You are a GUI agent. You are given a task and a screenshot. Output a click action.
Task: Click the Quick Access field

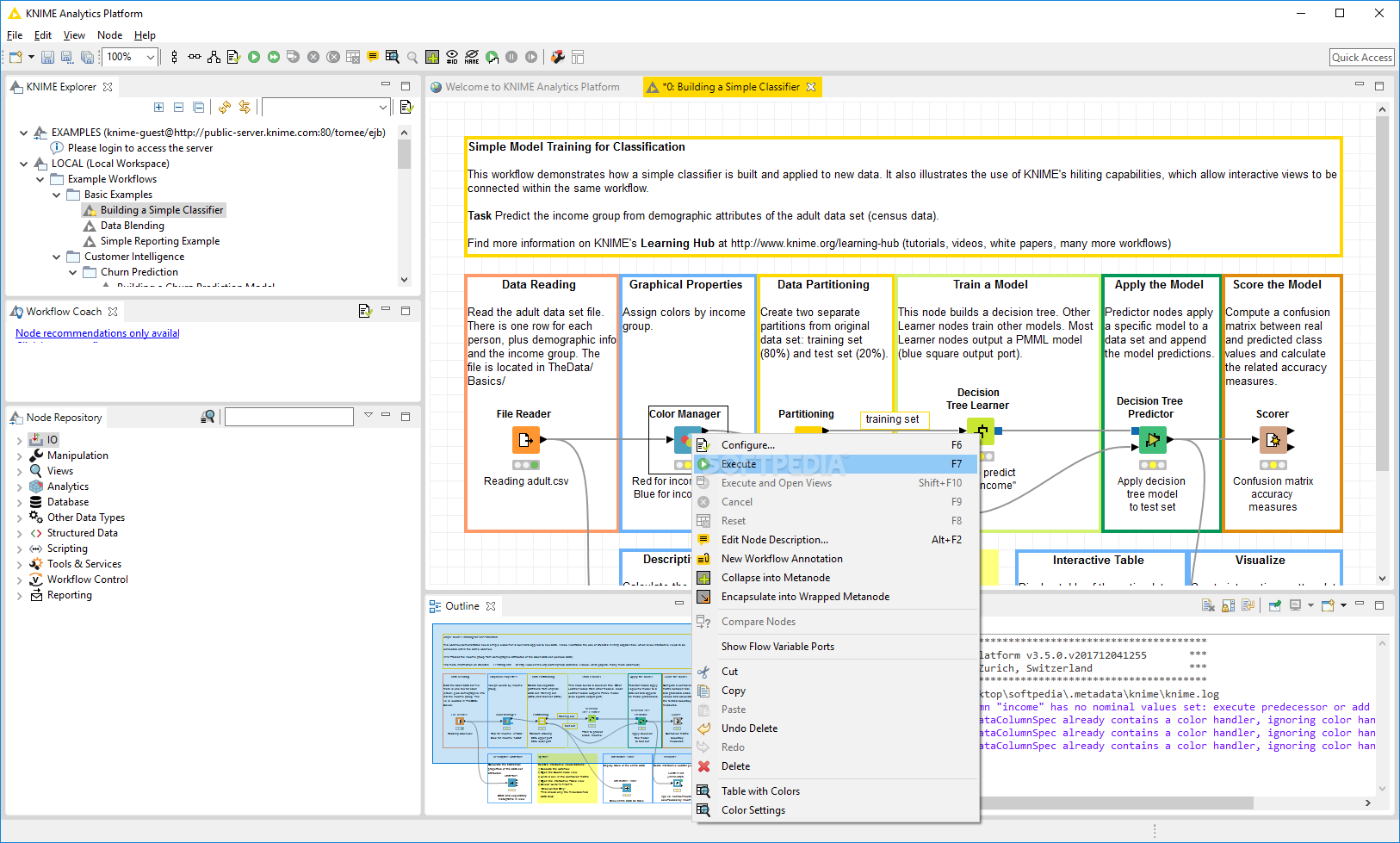point(1362,58)
